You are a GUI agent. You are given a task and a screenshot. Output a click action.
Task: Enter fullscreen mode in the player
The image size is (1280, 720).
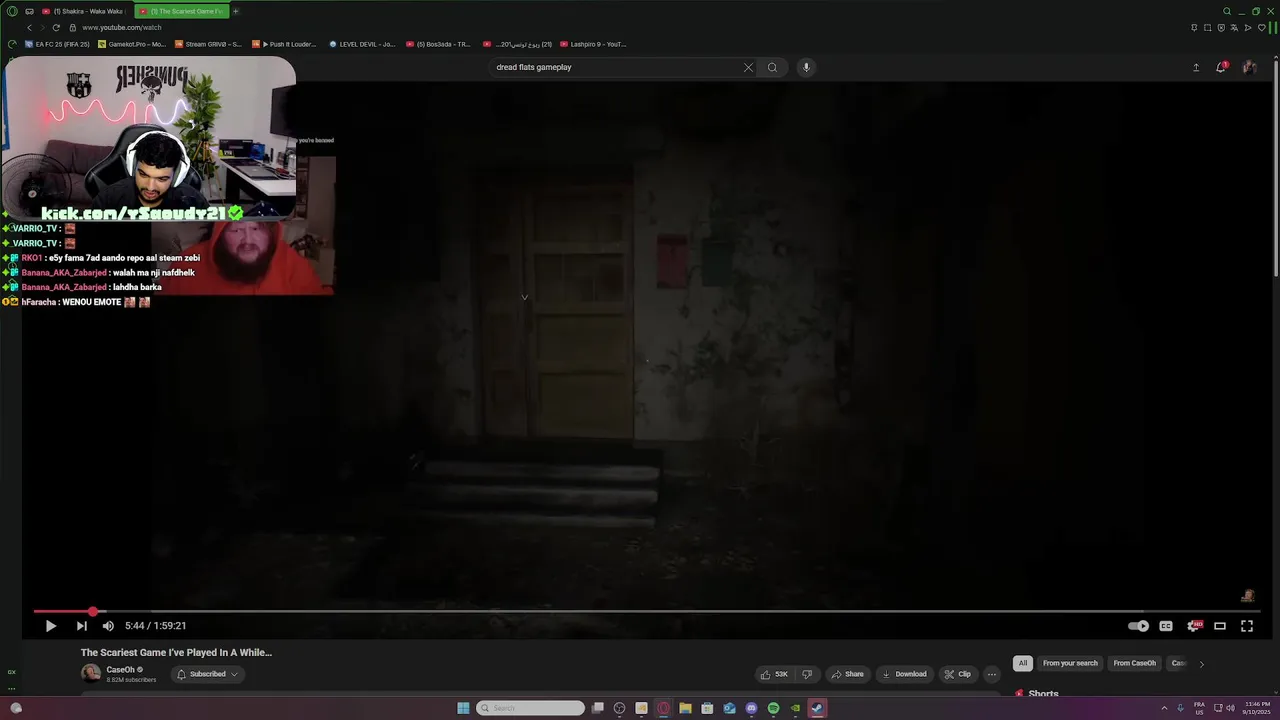tap(1247, 626)
